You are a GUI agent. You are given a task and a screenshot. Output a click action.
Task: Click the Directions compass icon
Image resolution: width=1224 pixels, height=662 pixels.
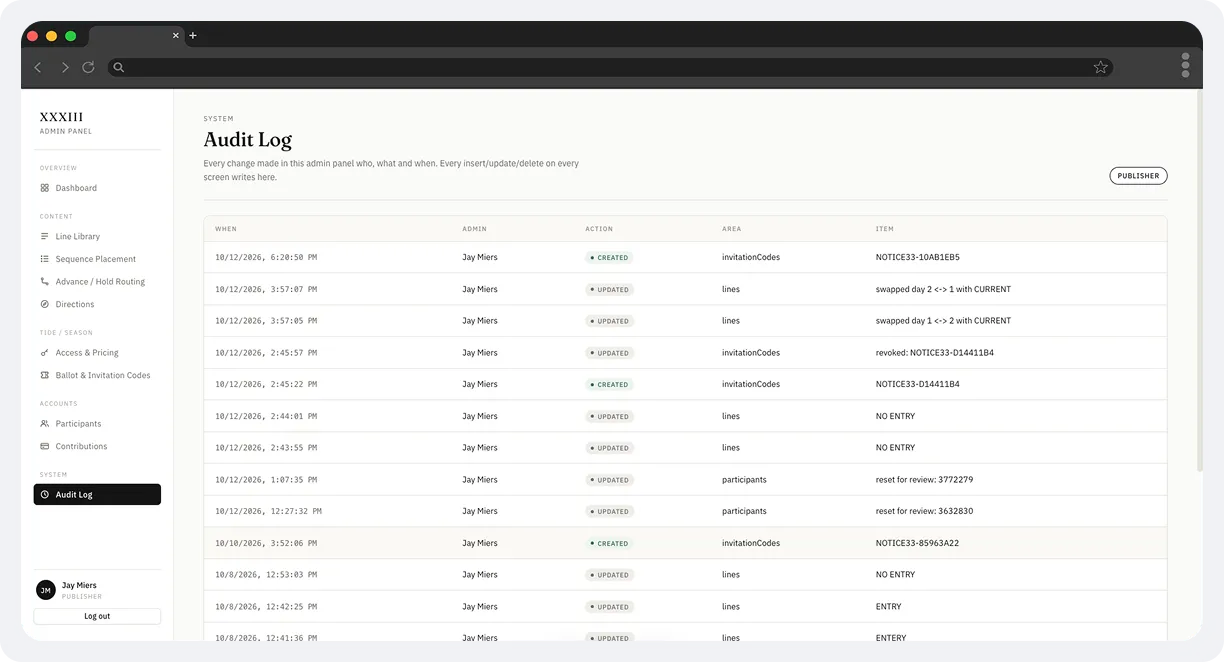point(44,304)
